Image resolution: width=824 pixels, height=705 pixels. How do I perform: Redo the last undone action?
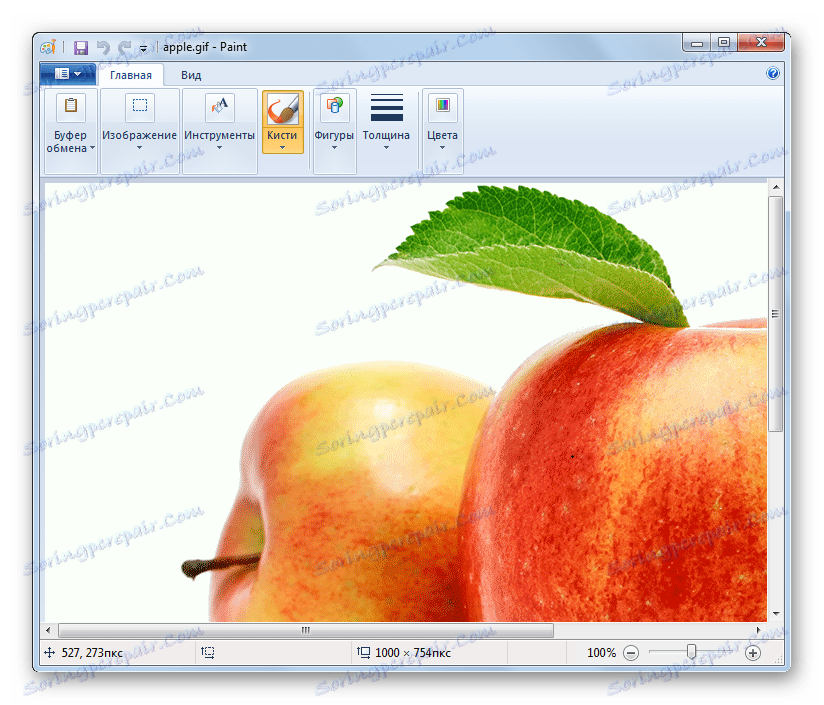[125, 48]
